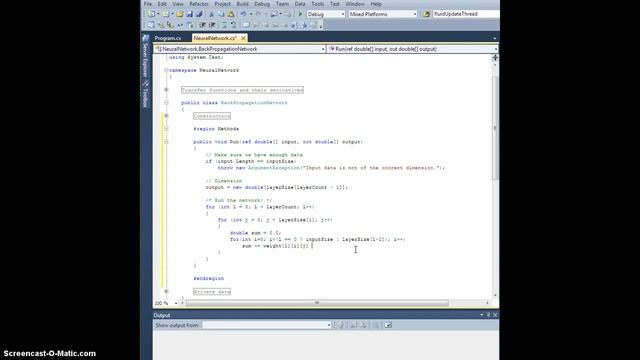The height and width of the screenshot is (360, 640).
Task: Open the NeuralNetwork.BackPropagationNetwork class dropdown
Action: [323, 49]
